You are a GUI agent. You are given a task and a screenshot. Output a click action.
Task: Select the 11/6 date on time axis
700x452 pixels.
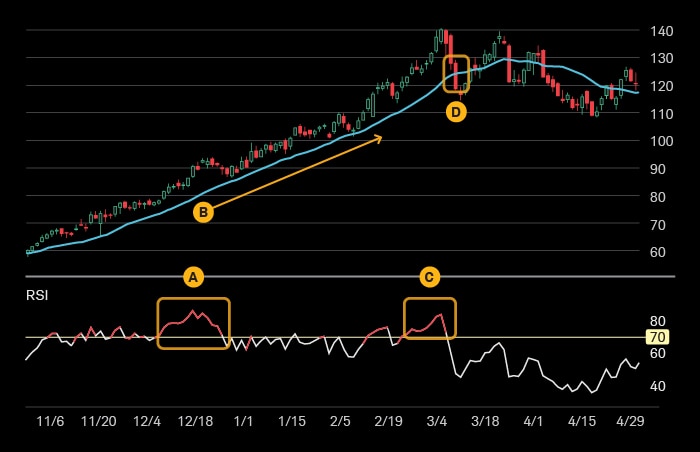[x=50, y=422]
